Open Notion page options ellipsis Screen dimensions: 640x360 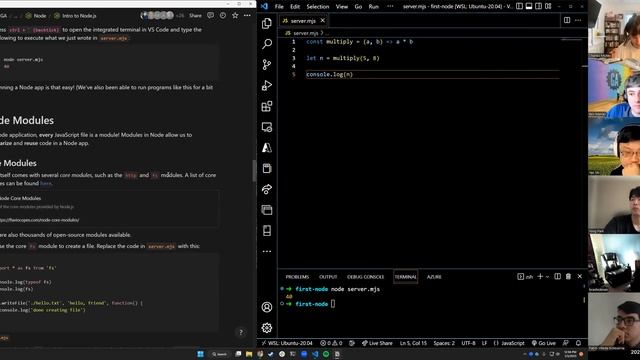tap(247, 16)
